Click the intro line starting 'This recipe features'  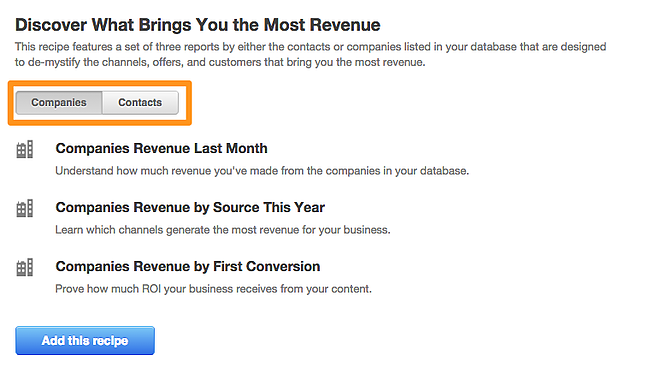point(310,47)
